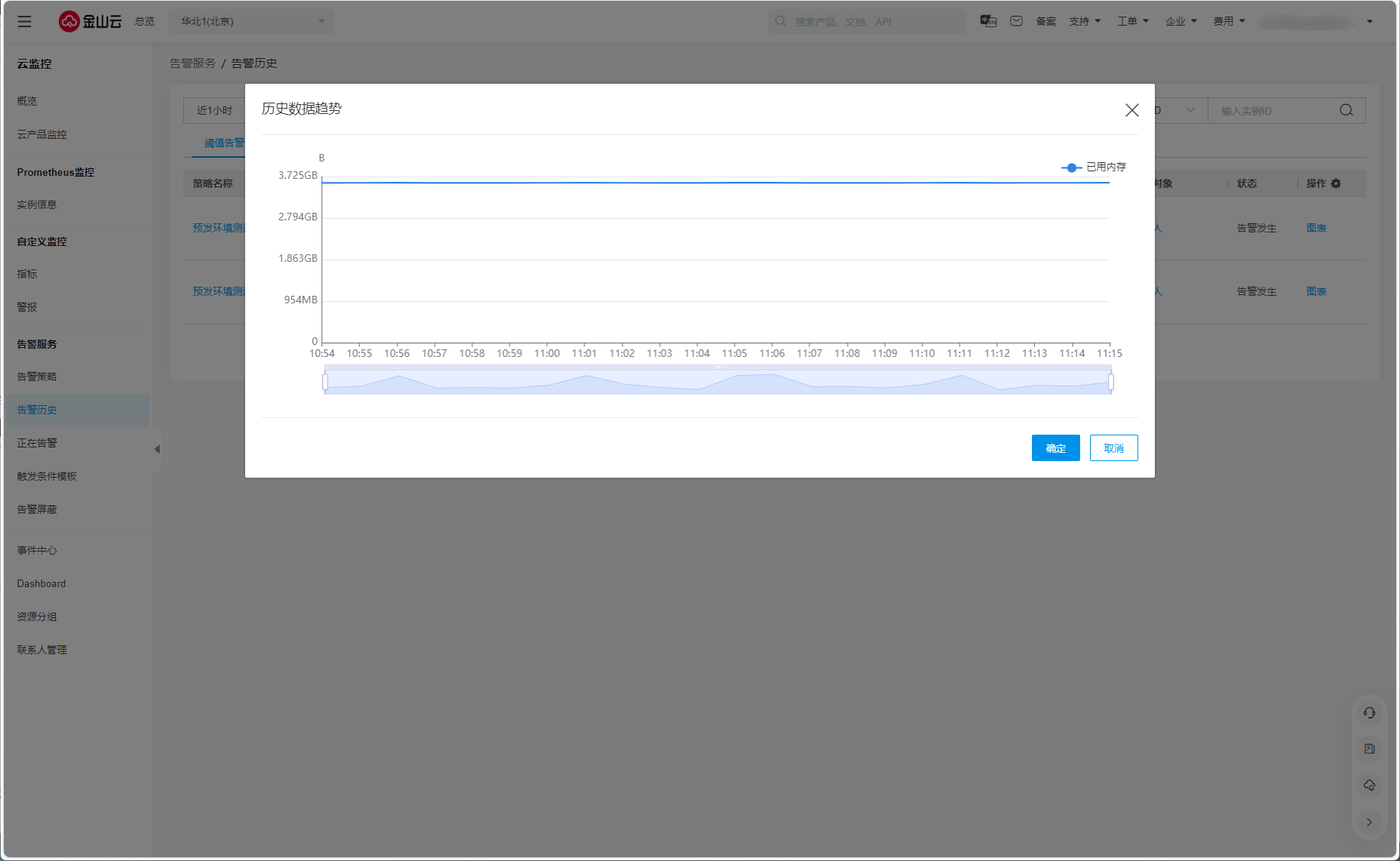Go to 告警屏蔽 in sidebar
Screen dimensions: 1400x861
coord(37,509)
